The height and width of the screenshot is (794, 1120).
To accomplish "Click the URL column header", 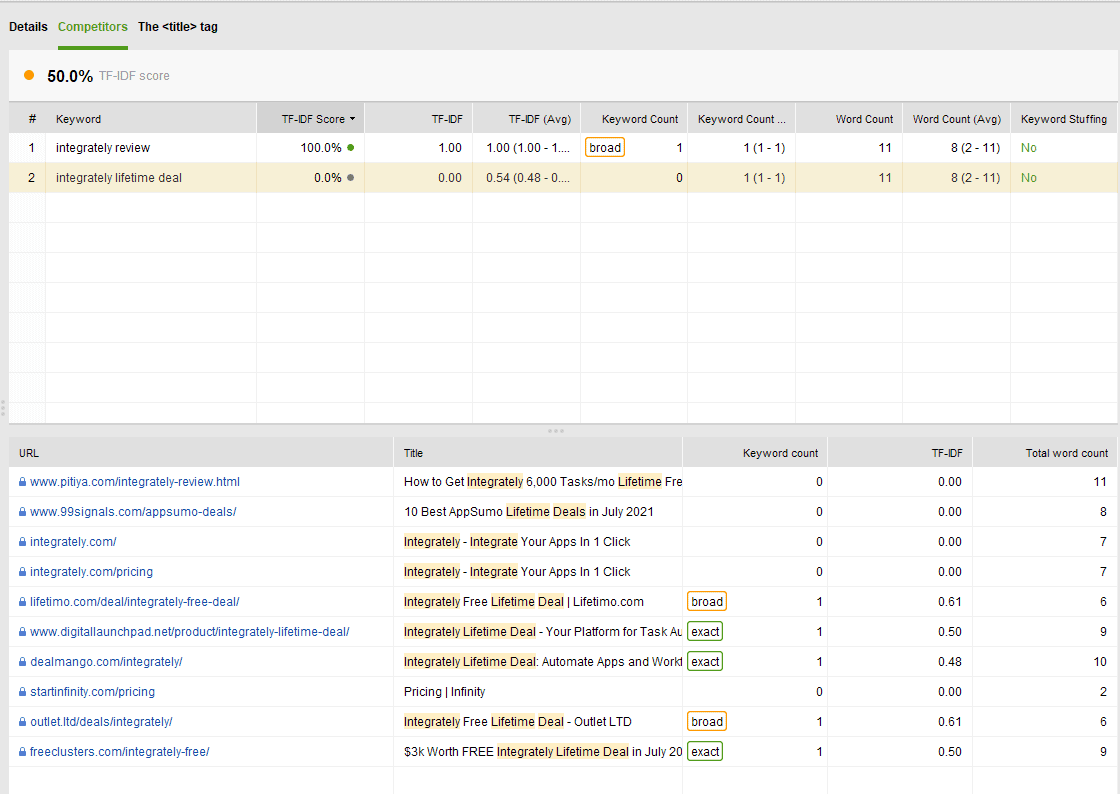I will (201, 453).
